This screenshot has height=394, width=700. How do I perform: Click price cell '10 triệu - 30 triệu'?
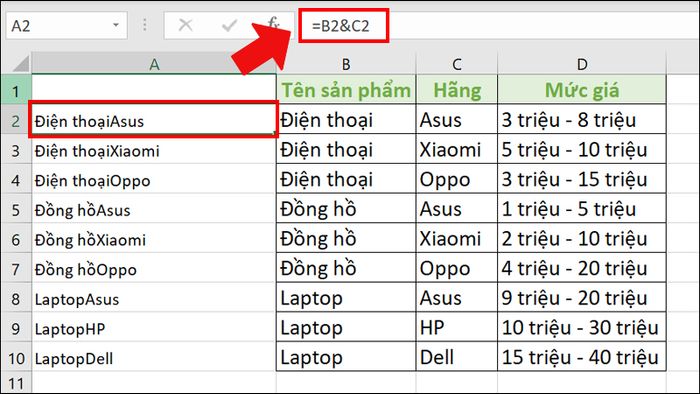(582, 328)
